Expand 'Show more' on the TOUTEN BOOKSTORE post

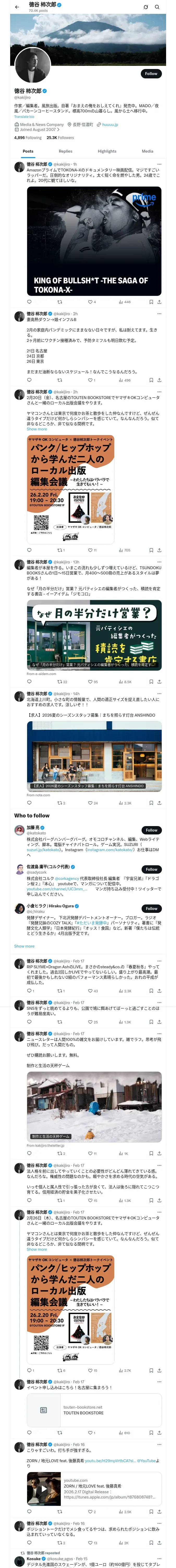(x=37, y=429)
